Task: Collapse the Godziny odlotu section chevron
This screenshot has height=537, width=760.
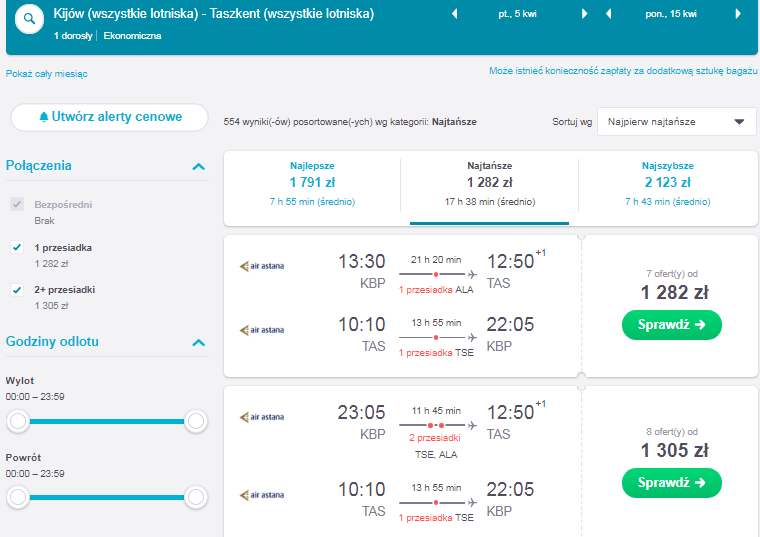Action: point(199,343)
